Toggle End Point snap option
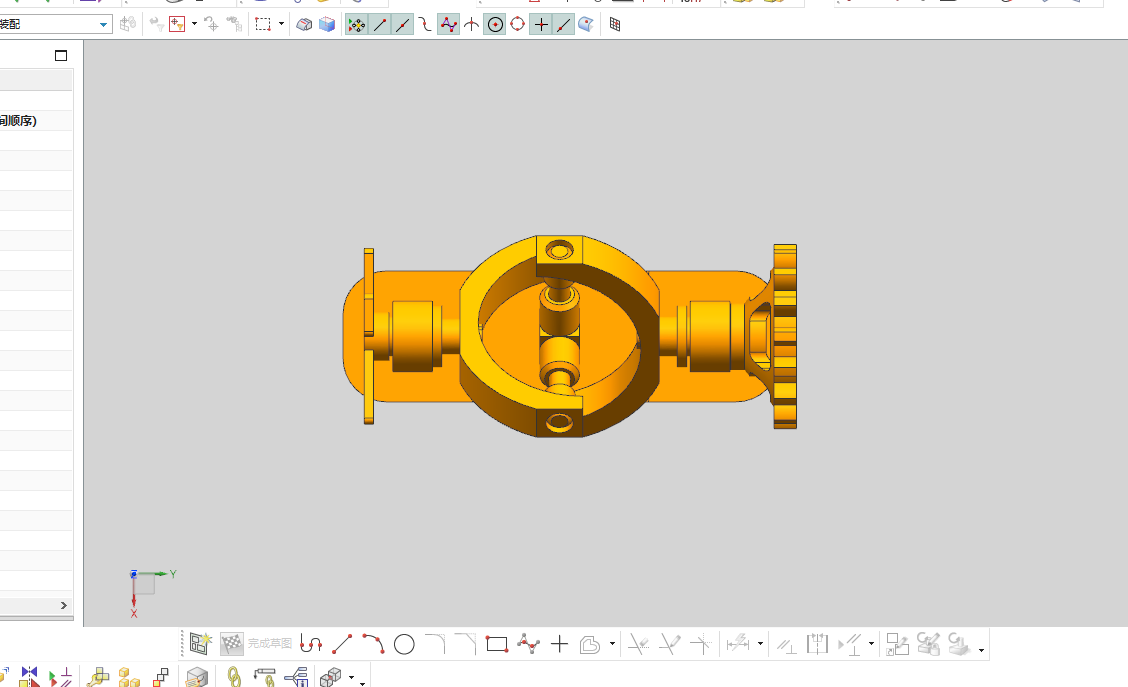This screenshot has height=687, width=1128. (x=380, y=25)
